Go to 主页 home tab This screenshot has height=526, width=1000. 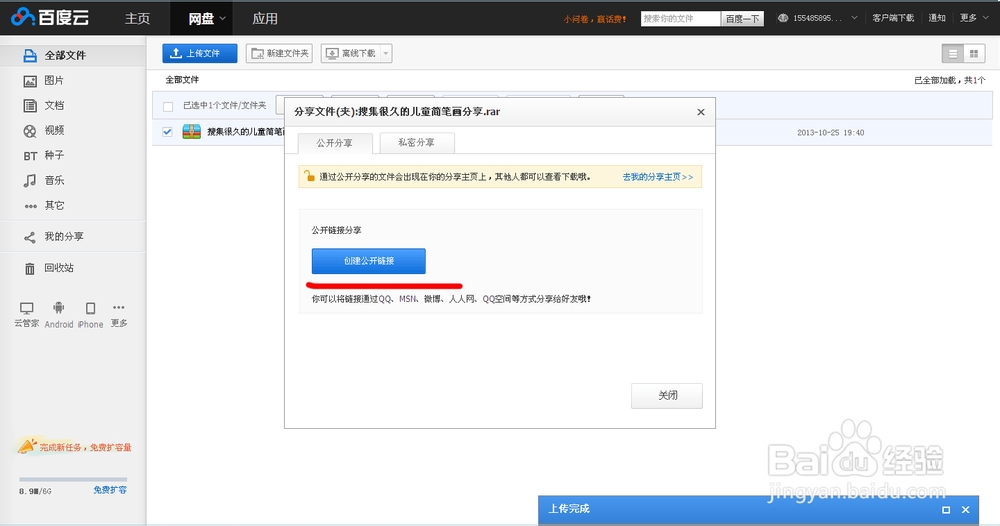click(137, 18)
